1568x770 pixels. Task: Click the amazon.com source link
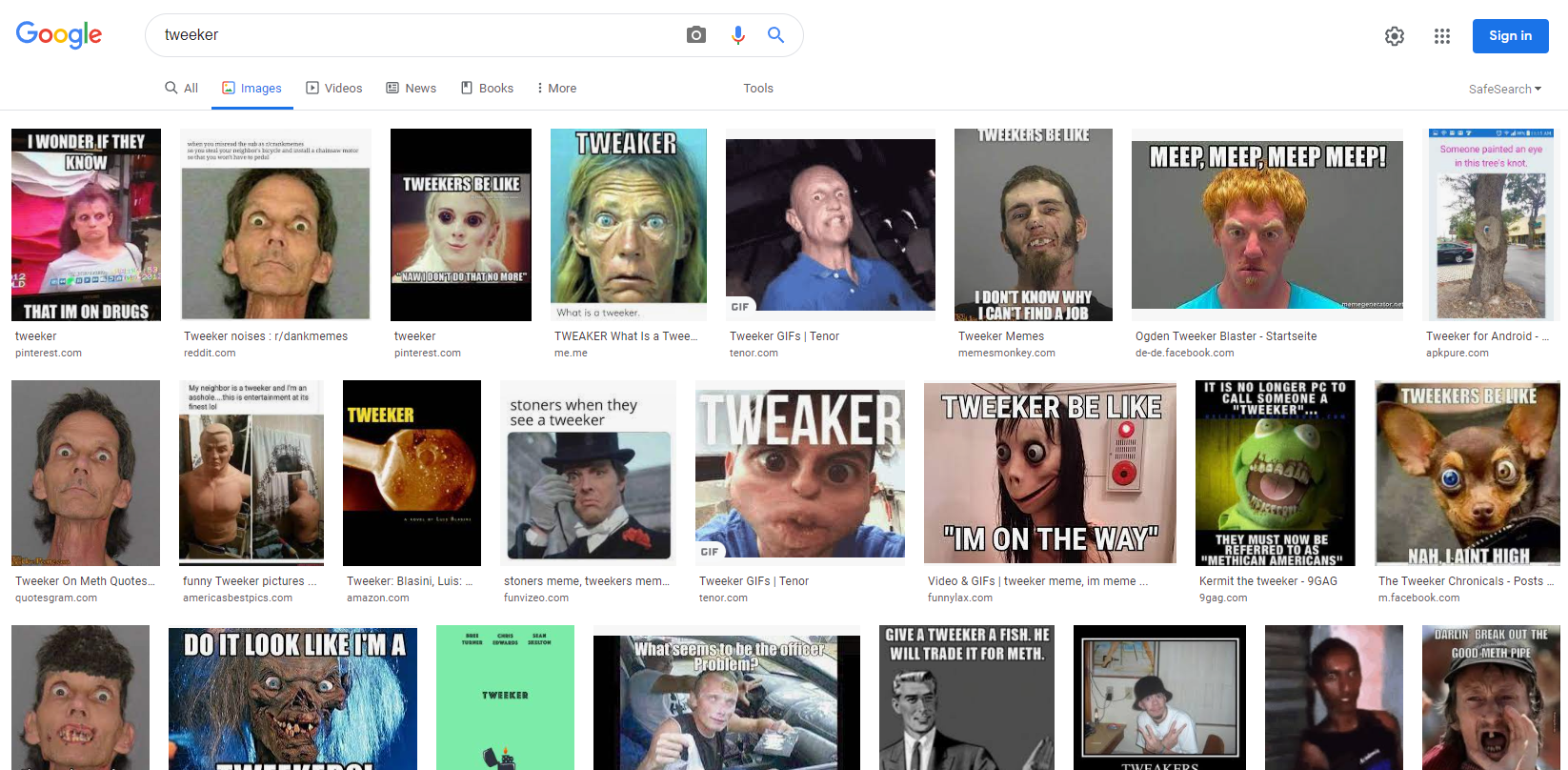[x=377, y=598]
